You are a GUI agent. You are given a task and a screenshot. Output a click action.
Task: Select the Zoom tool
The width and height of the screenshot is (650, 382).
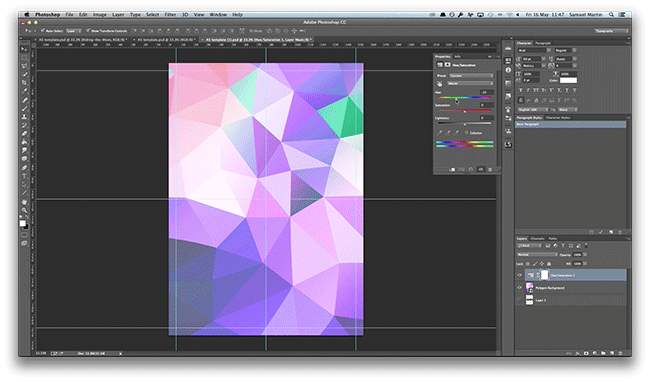coord(24,210)
